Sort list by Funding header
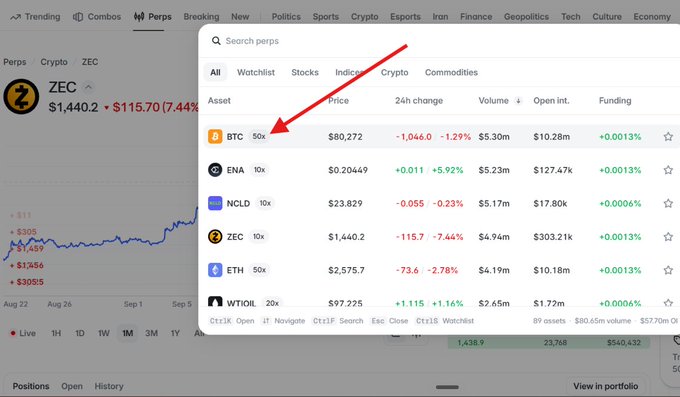Screen dimensions: 680x397 [615, 101]
